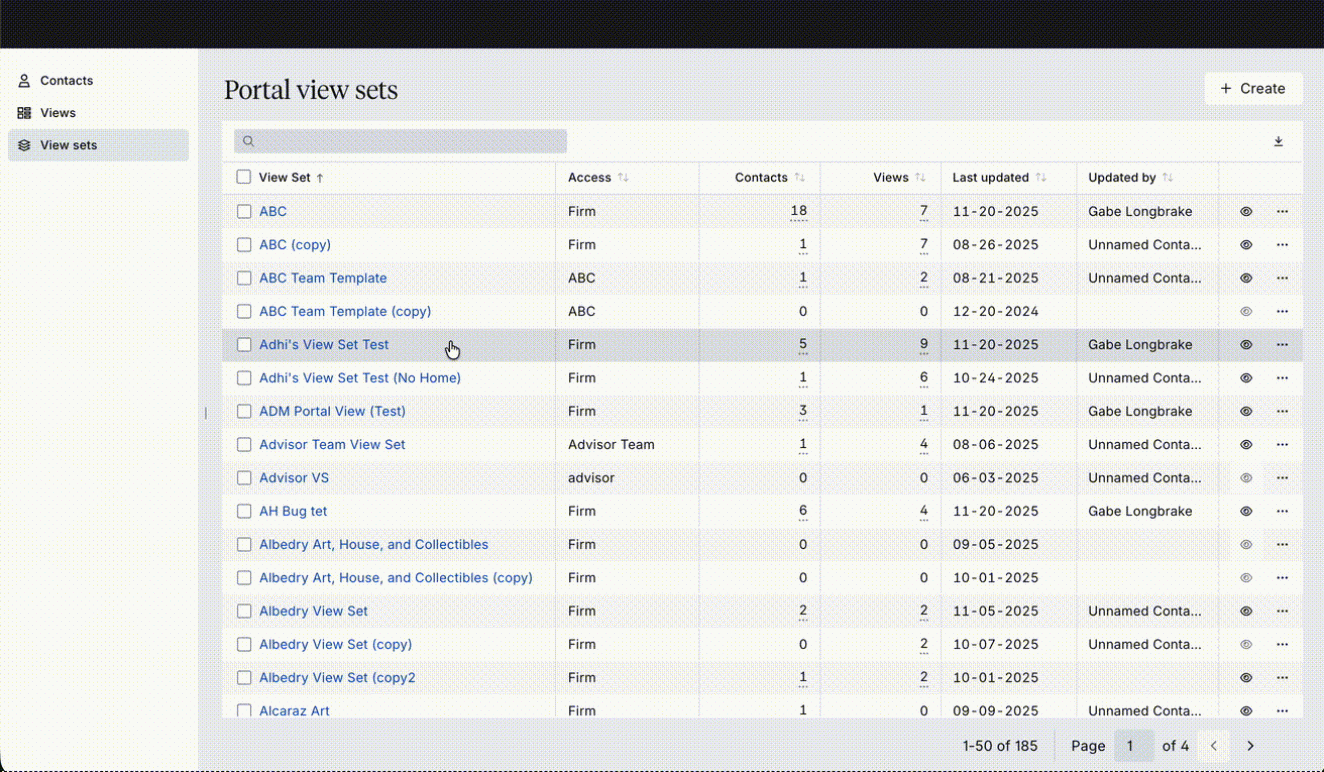Viewport: 1324px width, 772px height.
Task: Select the Advisor VS row checkbox
Action: [244, 478]
